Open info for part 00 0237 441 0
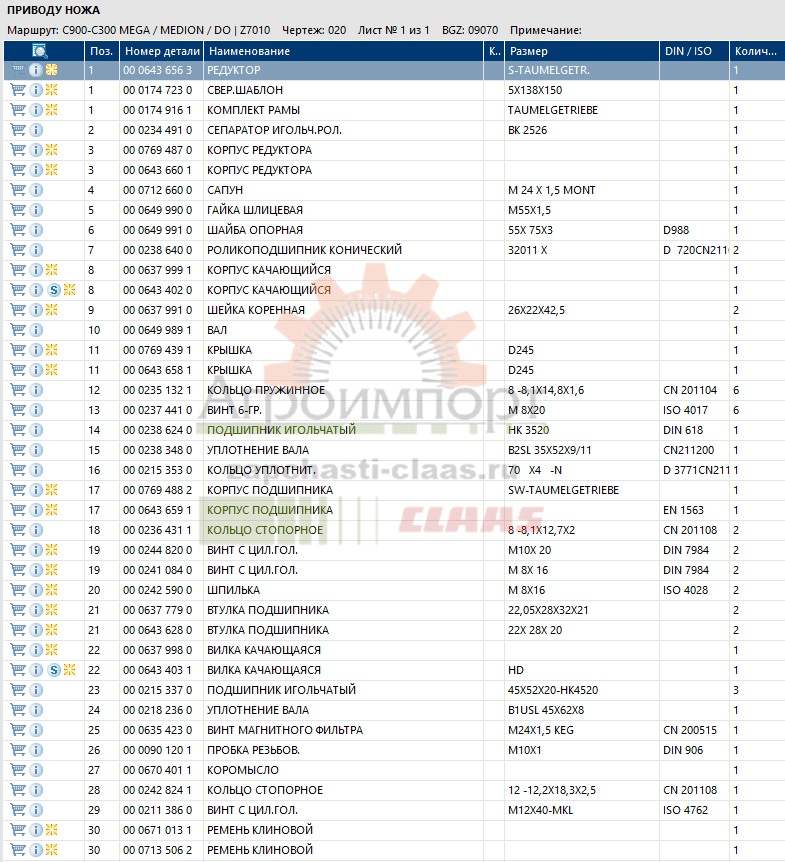 coord(36,410)
